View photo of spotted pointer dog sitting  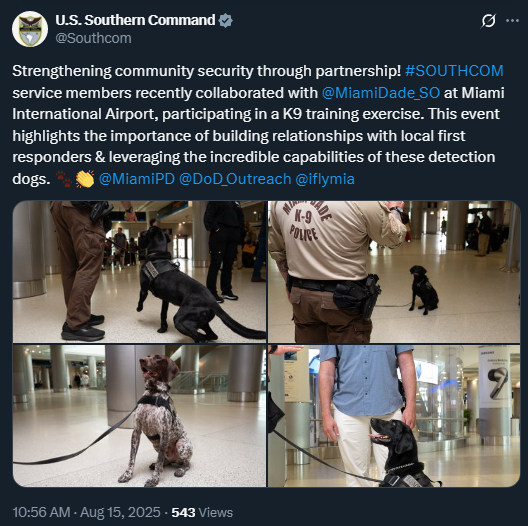139,416
